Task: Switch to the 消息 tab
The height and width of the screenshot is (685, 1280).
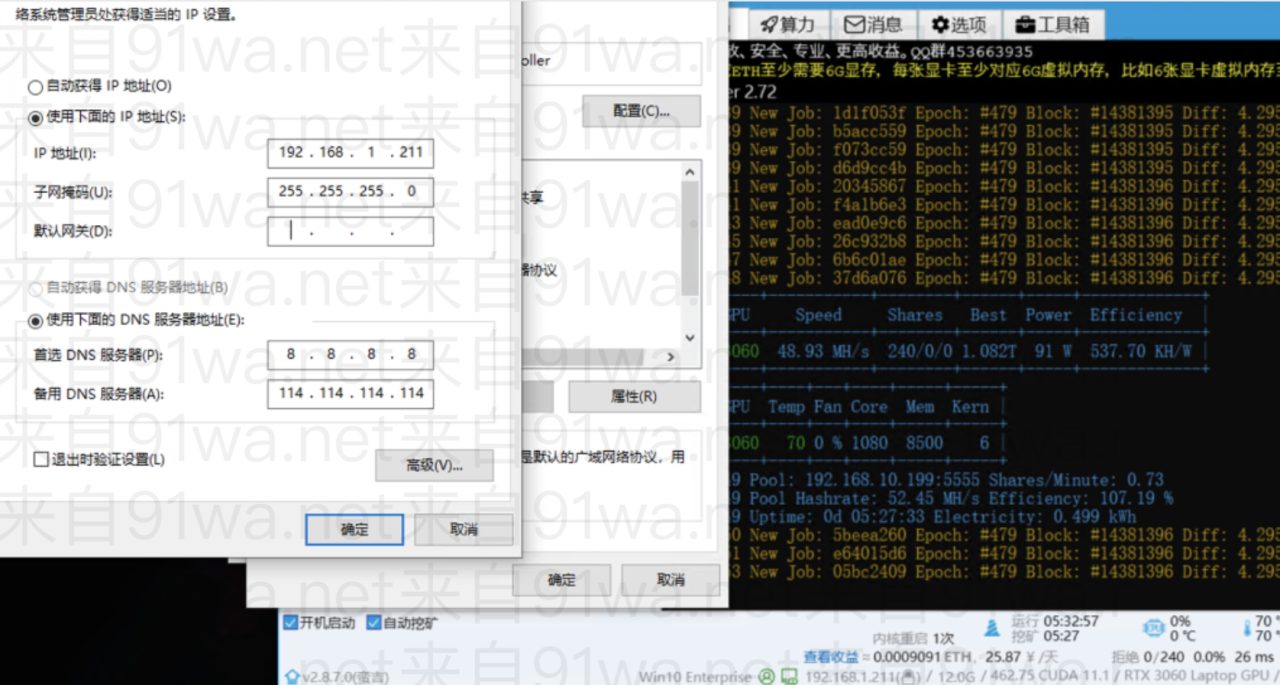Action: (873, 24)
